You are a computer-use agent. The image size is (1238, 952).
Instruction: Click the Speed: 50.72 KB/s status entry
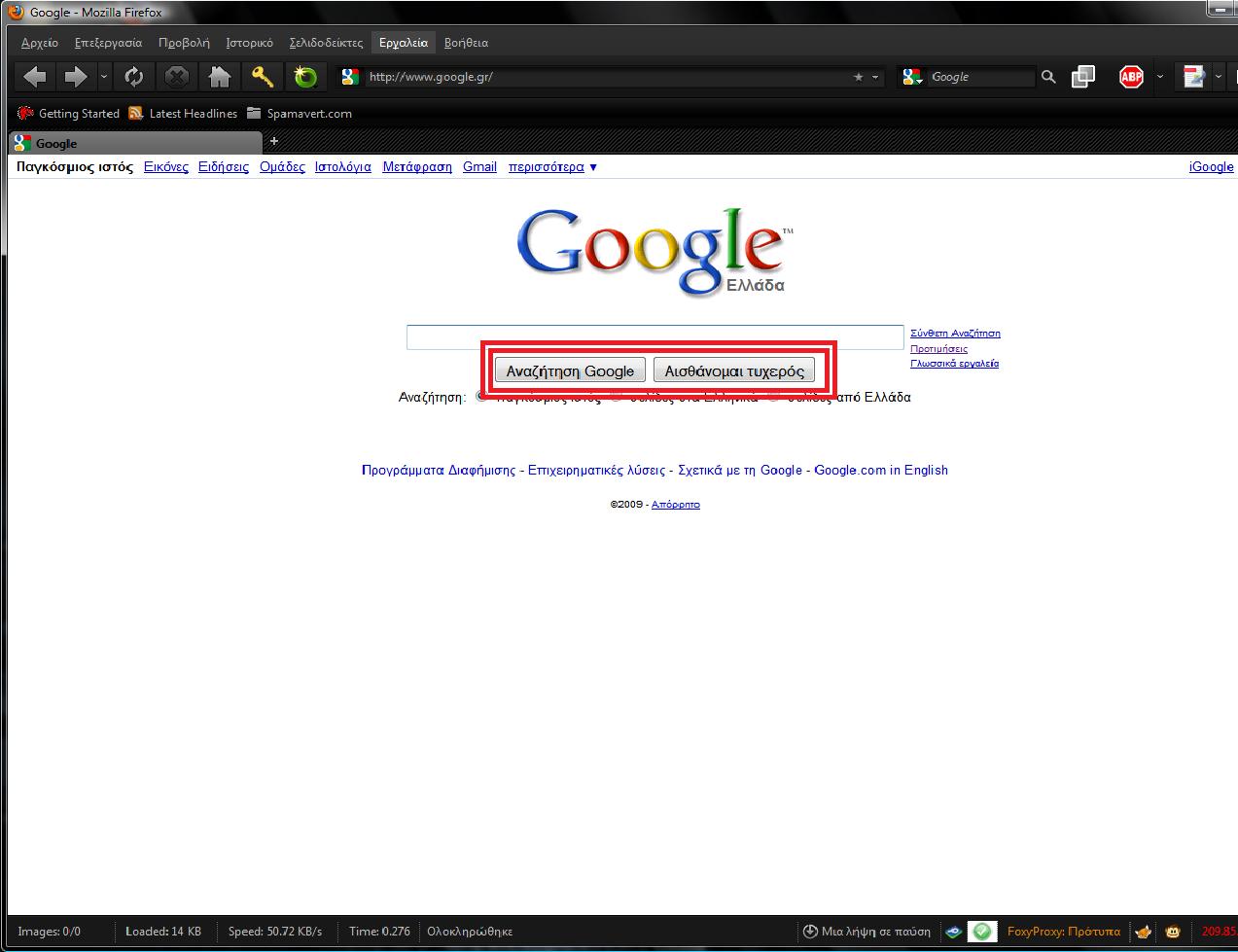pyautogui.click(x=275, y=932)
